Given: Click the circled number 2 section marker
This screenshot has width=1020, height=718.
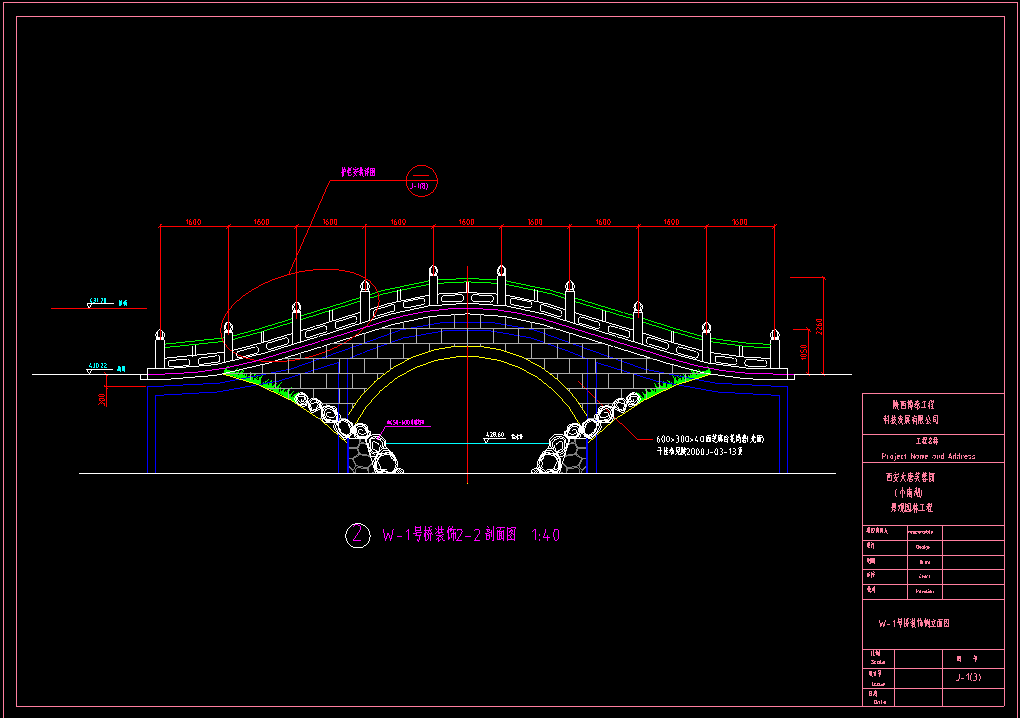Looking at the screenshot, I should 357,535.
